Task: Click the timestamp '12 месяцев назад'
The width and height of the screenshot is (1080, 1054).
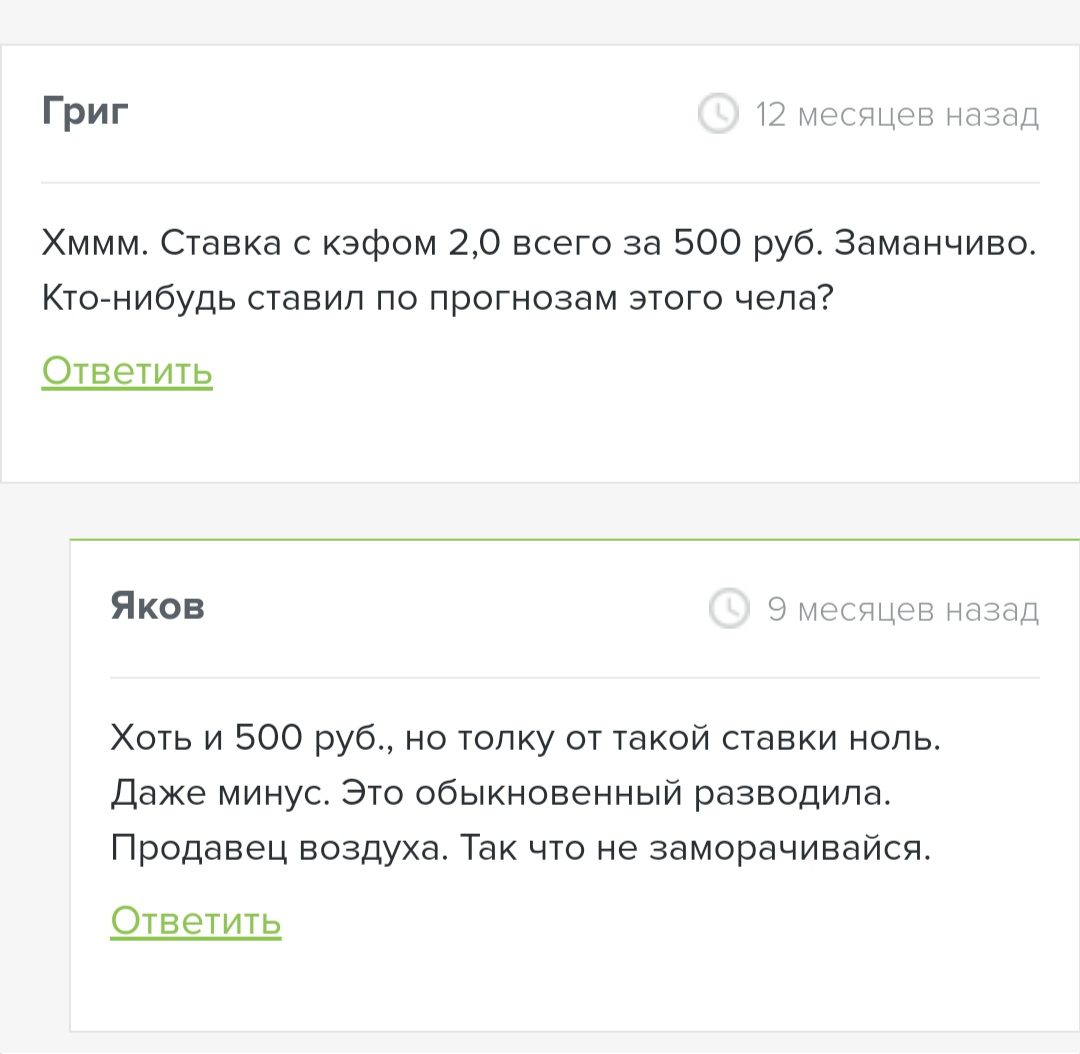Action: 897,115
